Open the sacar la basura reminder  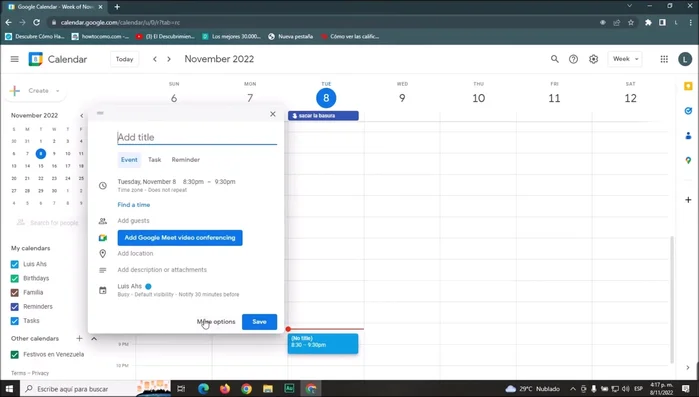[x=323, y=116]
